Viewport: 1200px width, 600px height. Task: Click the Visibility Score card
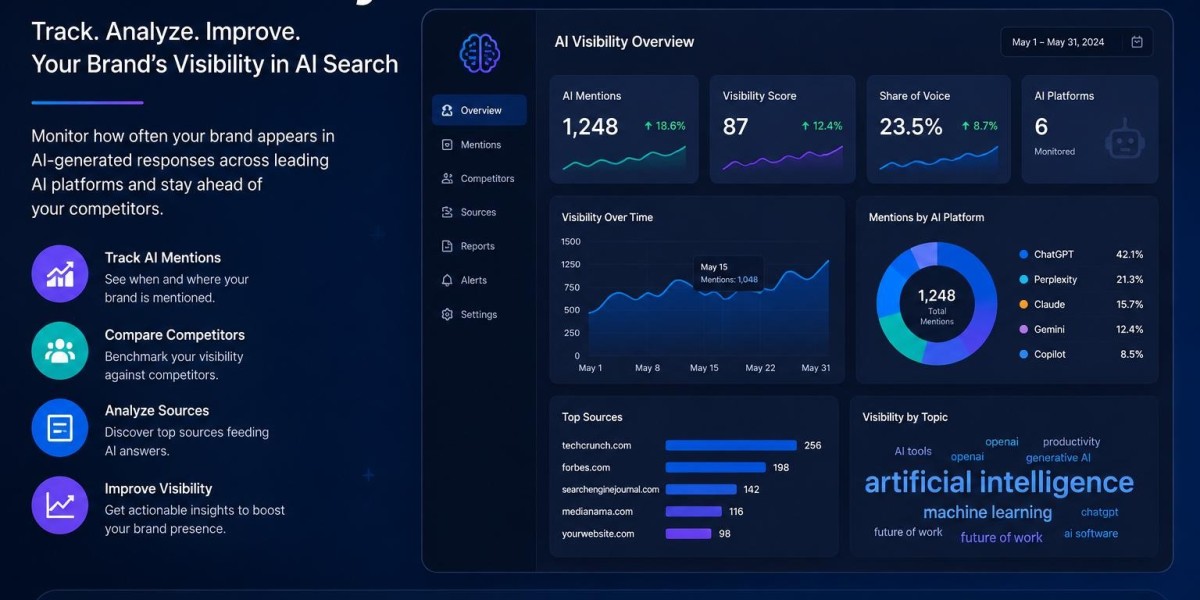(783, 129)
